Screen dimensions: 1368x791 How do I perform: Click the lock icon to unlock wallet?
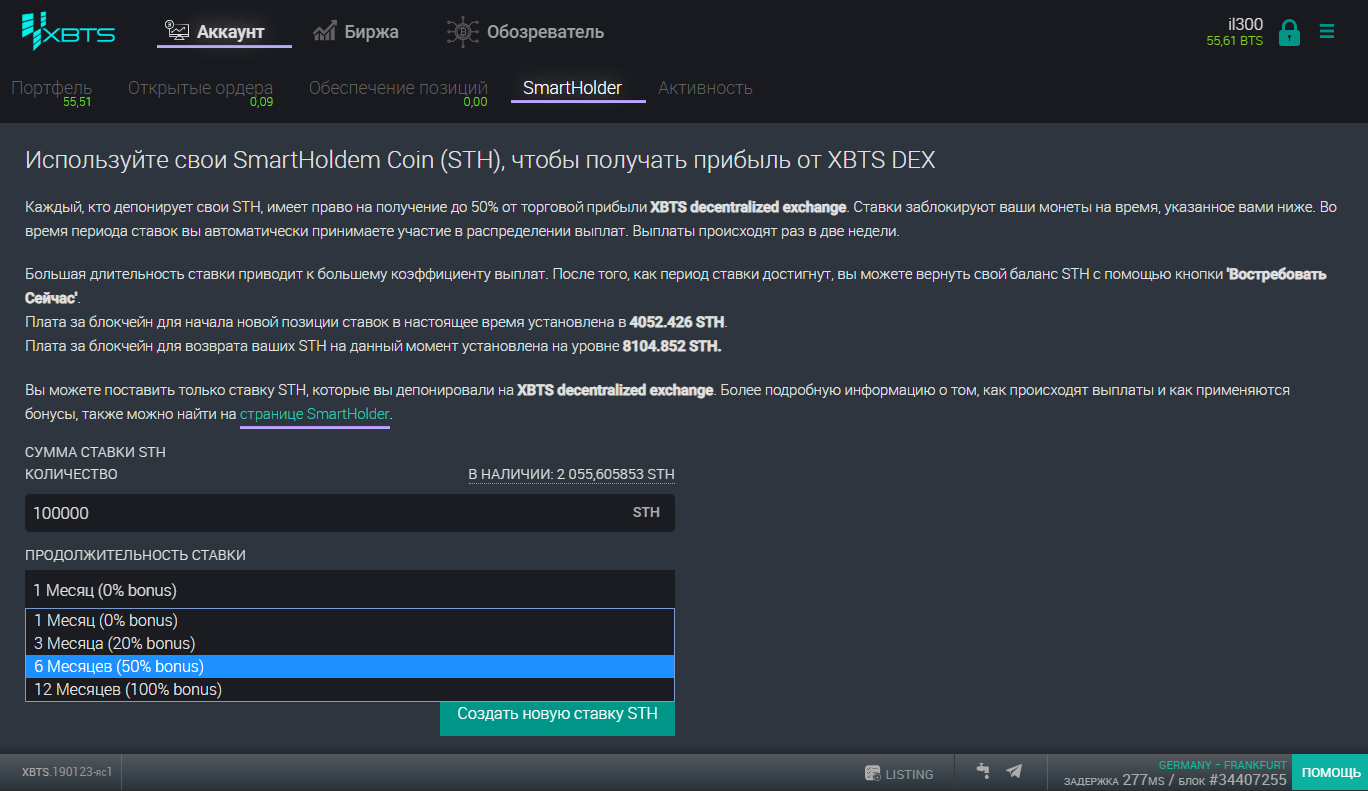pos(1289,32)
